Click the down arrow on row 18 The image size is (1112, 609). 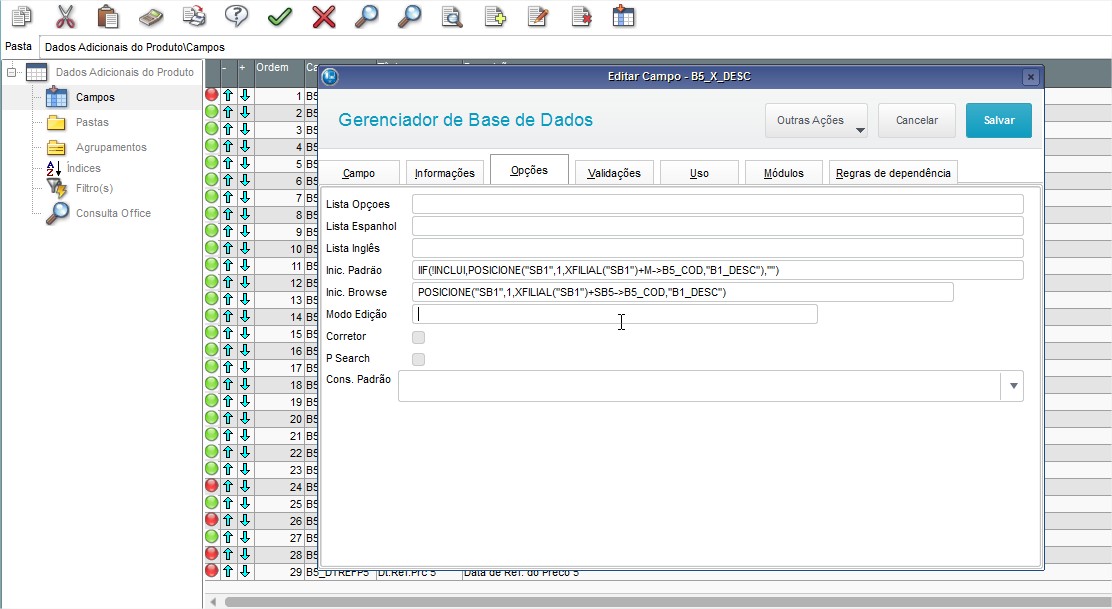[245, 384]
